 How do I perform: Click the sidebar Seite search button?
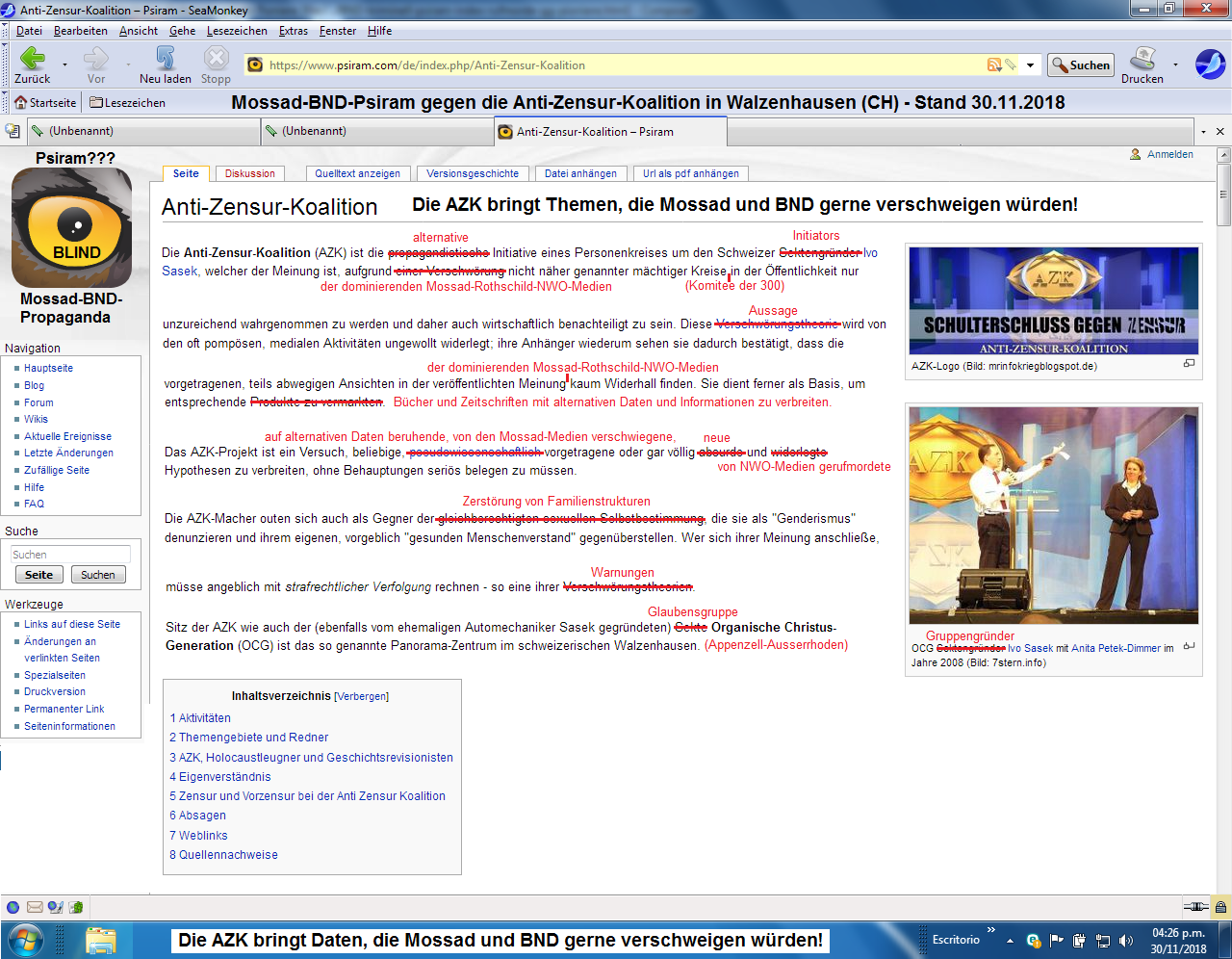tap(38, 575)
